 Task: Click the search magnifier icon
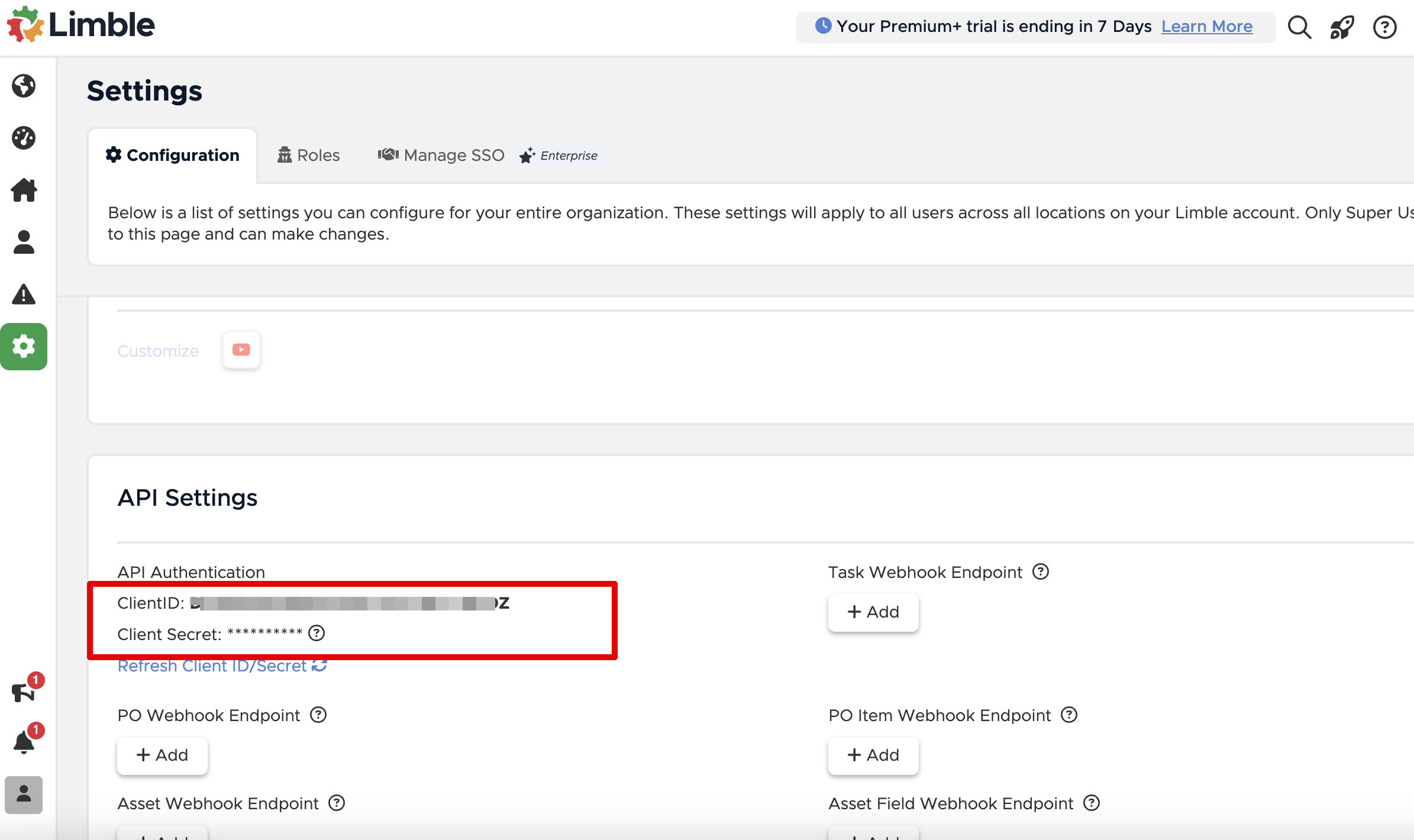point(1299,27)
